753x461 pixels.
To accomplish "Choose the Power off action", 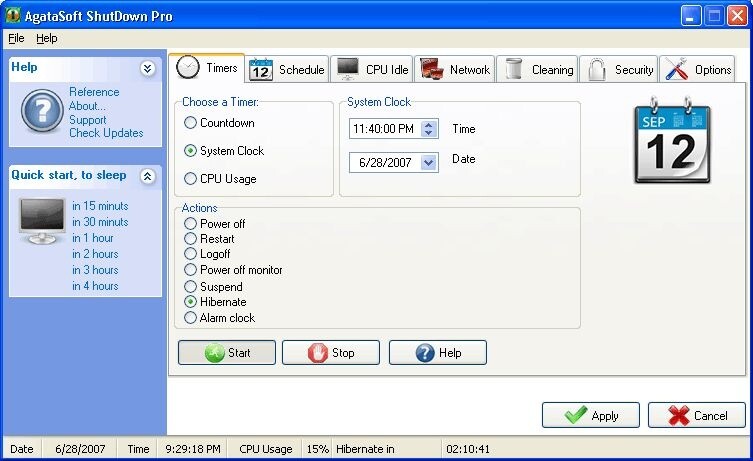I will tap(215, 224).
